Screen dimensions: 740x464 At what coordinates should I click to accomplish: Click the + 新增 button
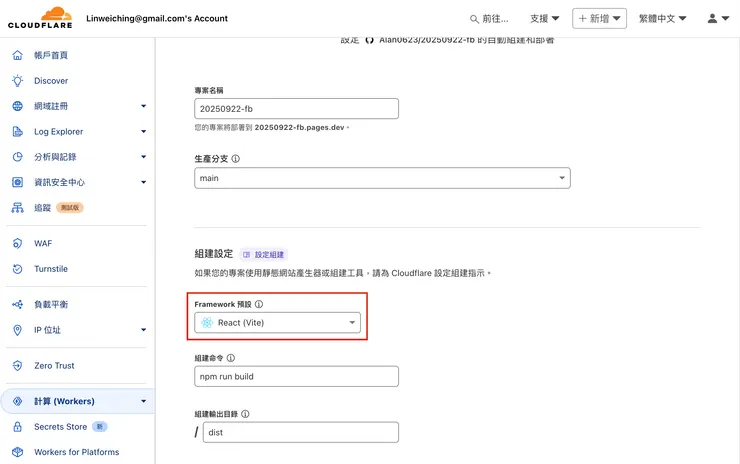pos(599,18)
